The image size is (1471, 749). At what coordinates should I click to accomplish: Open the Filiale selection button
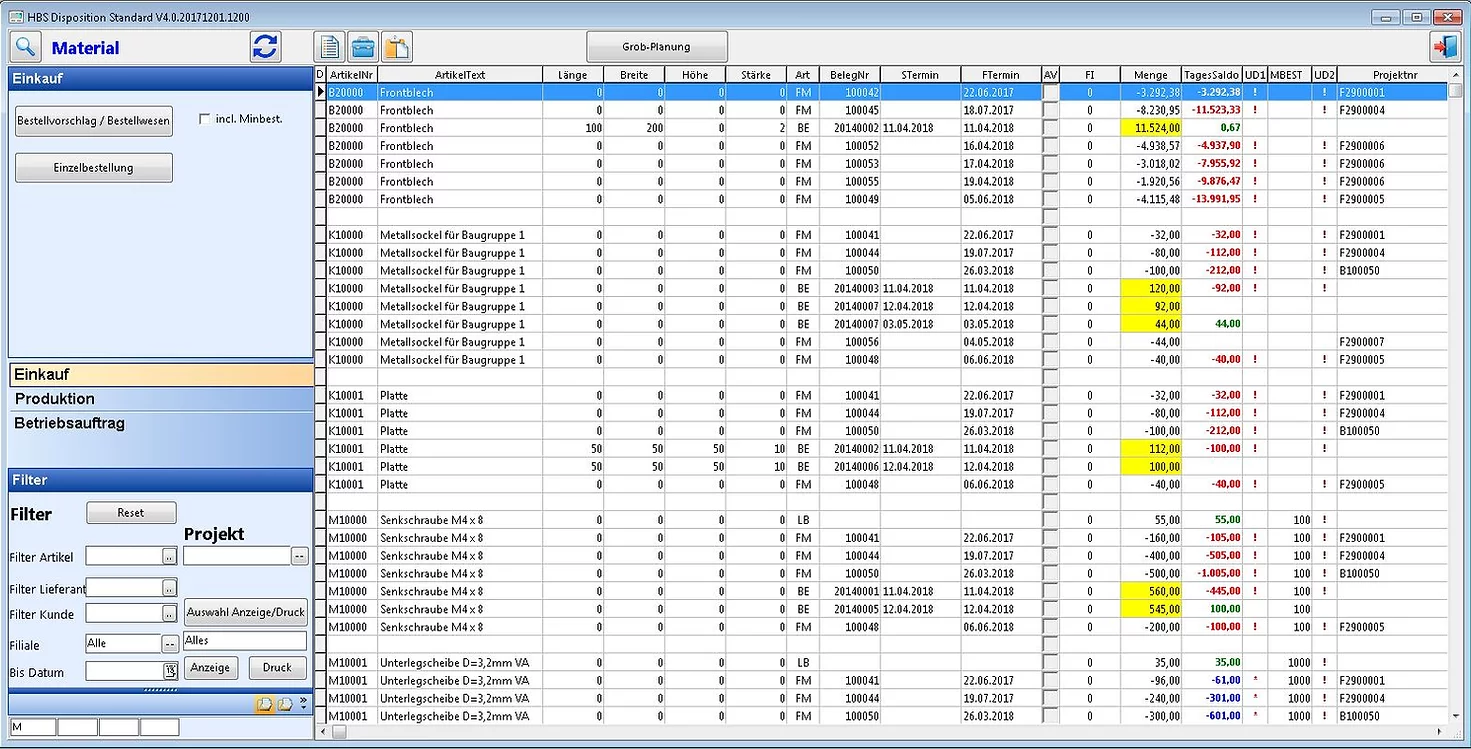tap(170, 644)
